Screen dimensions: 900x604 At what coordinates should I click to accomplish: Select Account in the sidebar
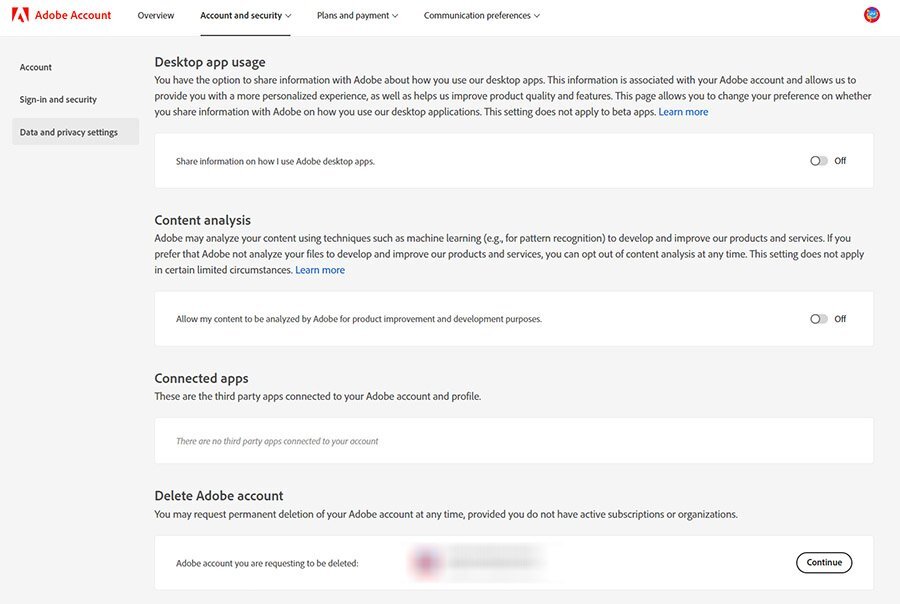[x=36, y=67]
